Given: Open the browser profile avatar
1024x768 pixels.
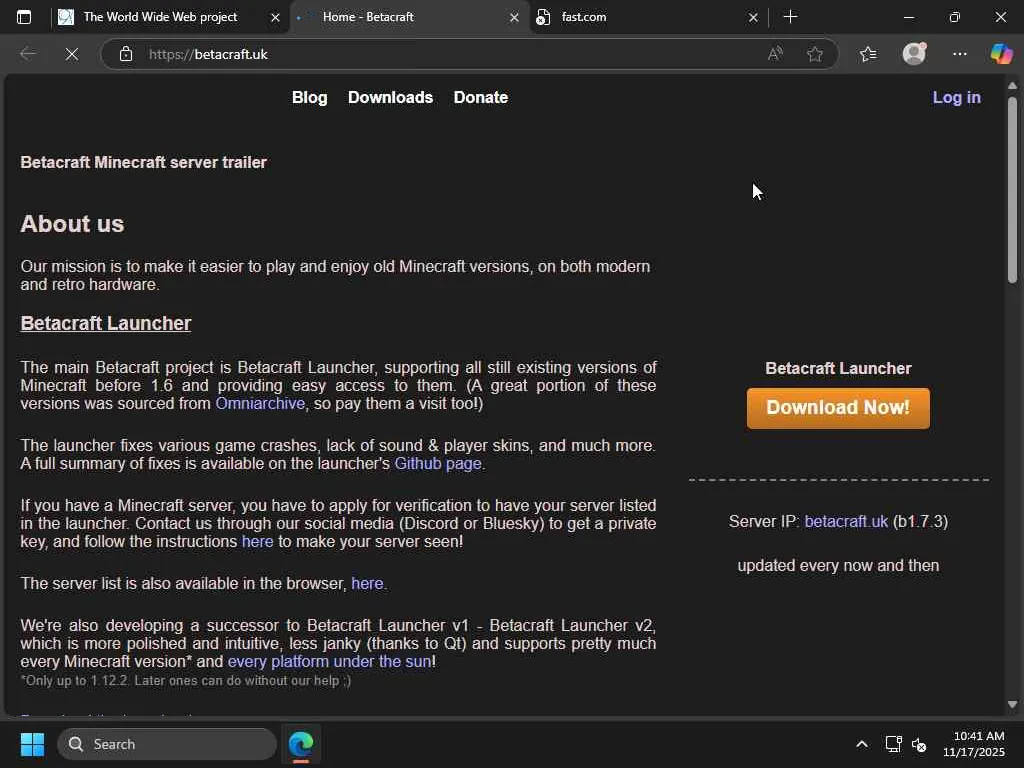Looking at the screenshot, I should click(x=914, y=54).
